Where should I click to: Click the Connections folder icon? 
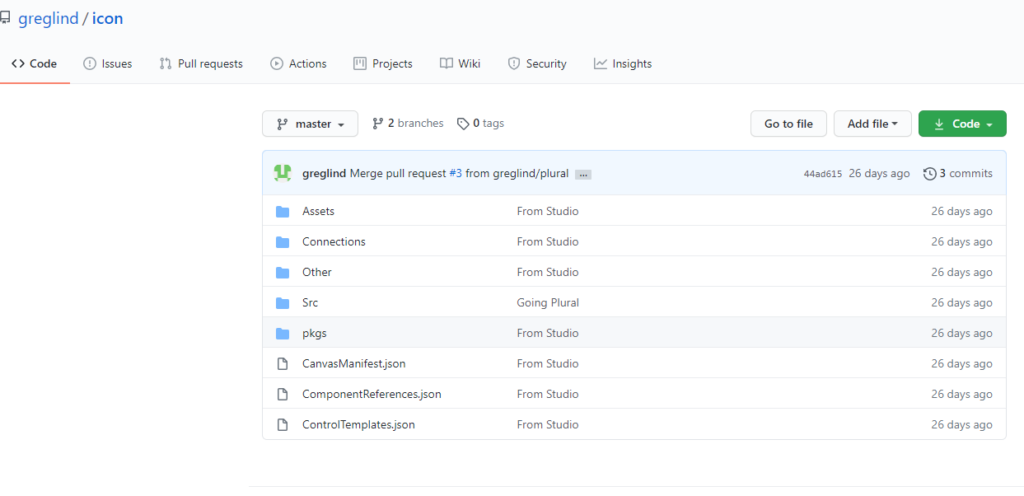[x=282, y=242]
